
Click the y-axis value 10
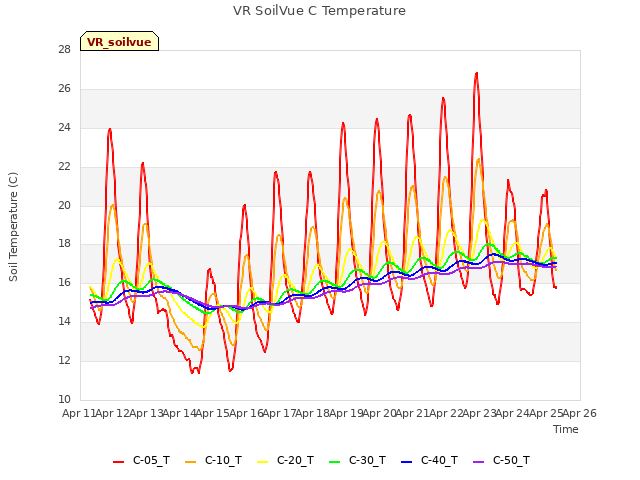64,399
